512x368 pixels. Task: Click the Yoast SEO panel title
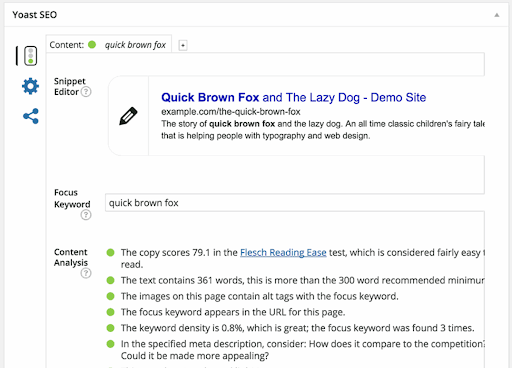coord(35,15)
